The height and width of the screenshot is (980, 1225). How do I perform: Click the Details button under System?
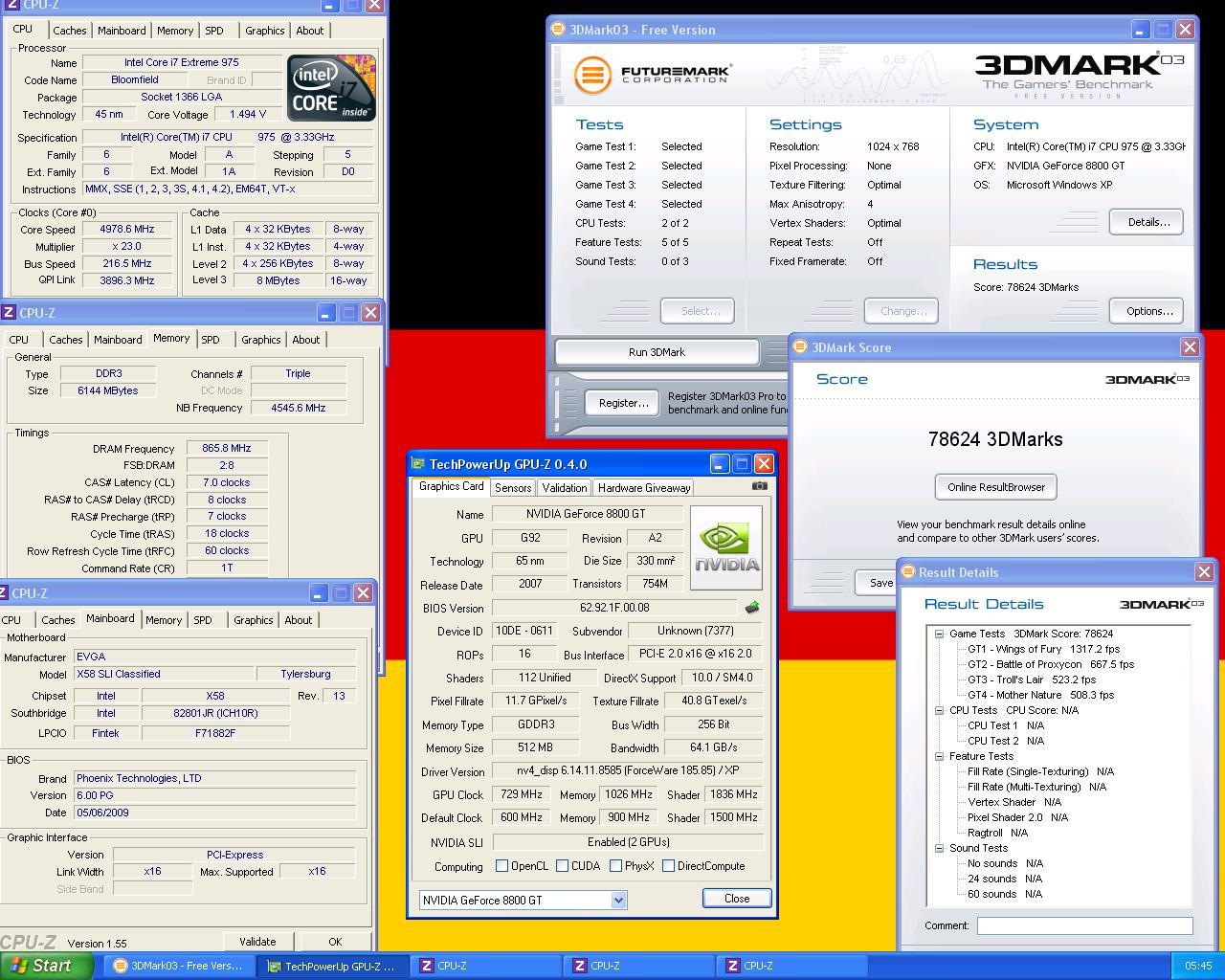coord(1148,222)
